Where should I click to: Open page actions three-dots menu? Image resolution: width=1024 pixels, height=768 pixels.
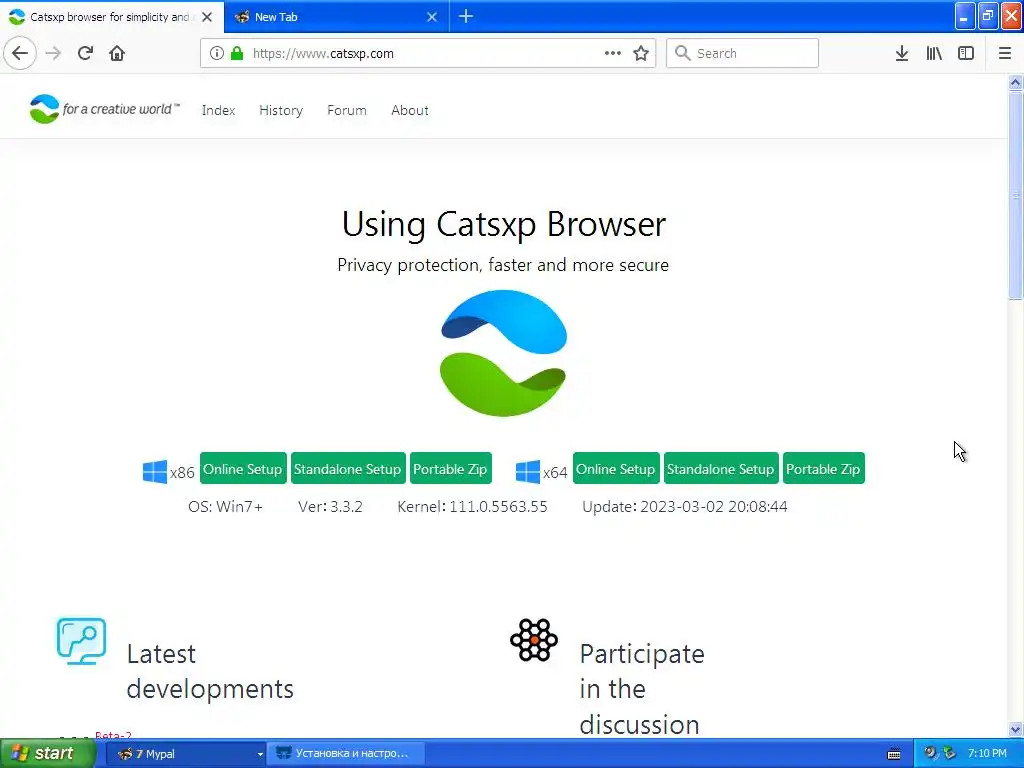point(613,53)
